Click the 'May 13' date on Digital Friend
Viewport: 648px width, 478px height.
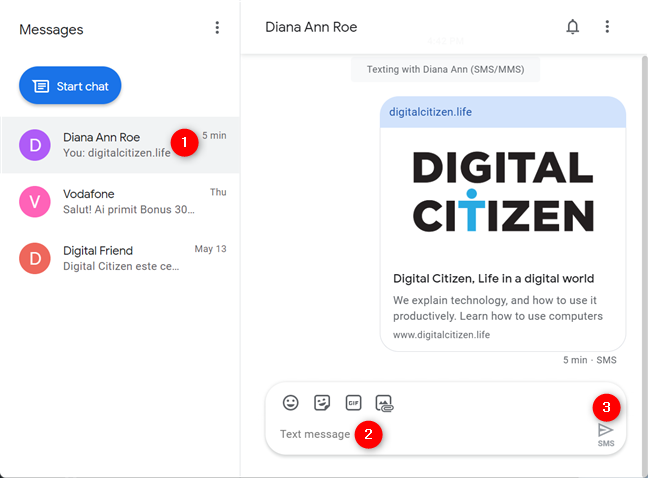coord(210,249)
